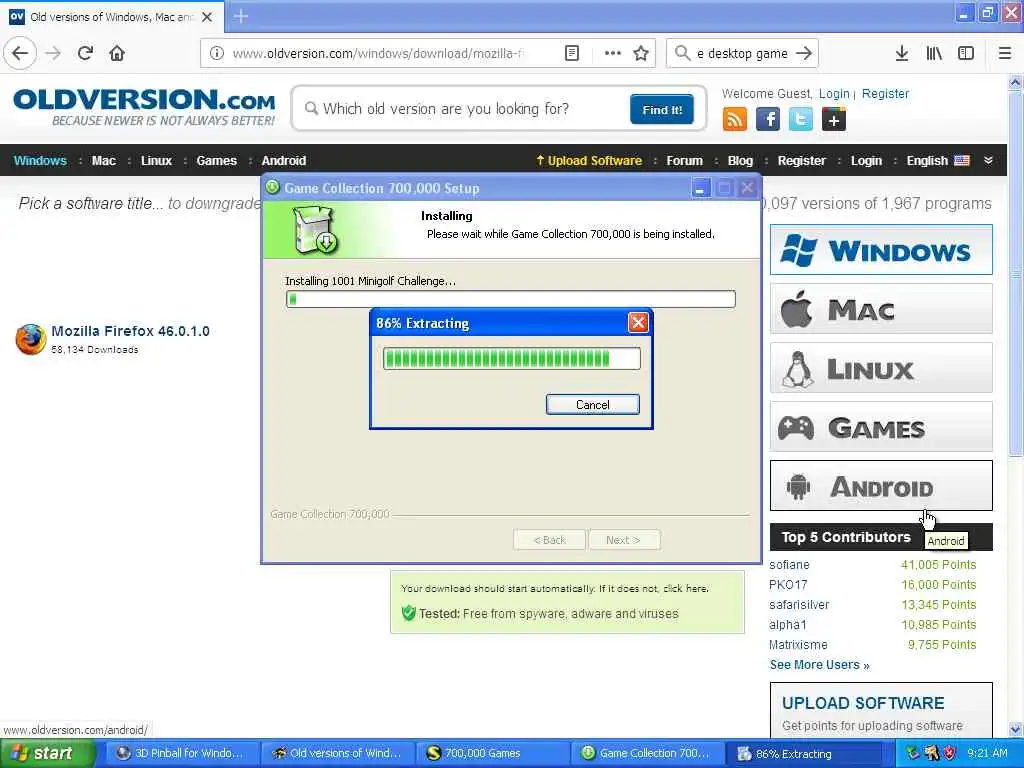Click the UPLOAD SOFTWARE heading

click(863, 703)
